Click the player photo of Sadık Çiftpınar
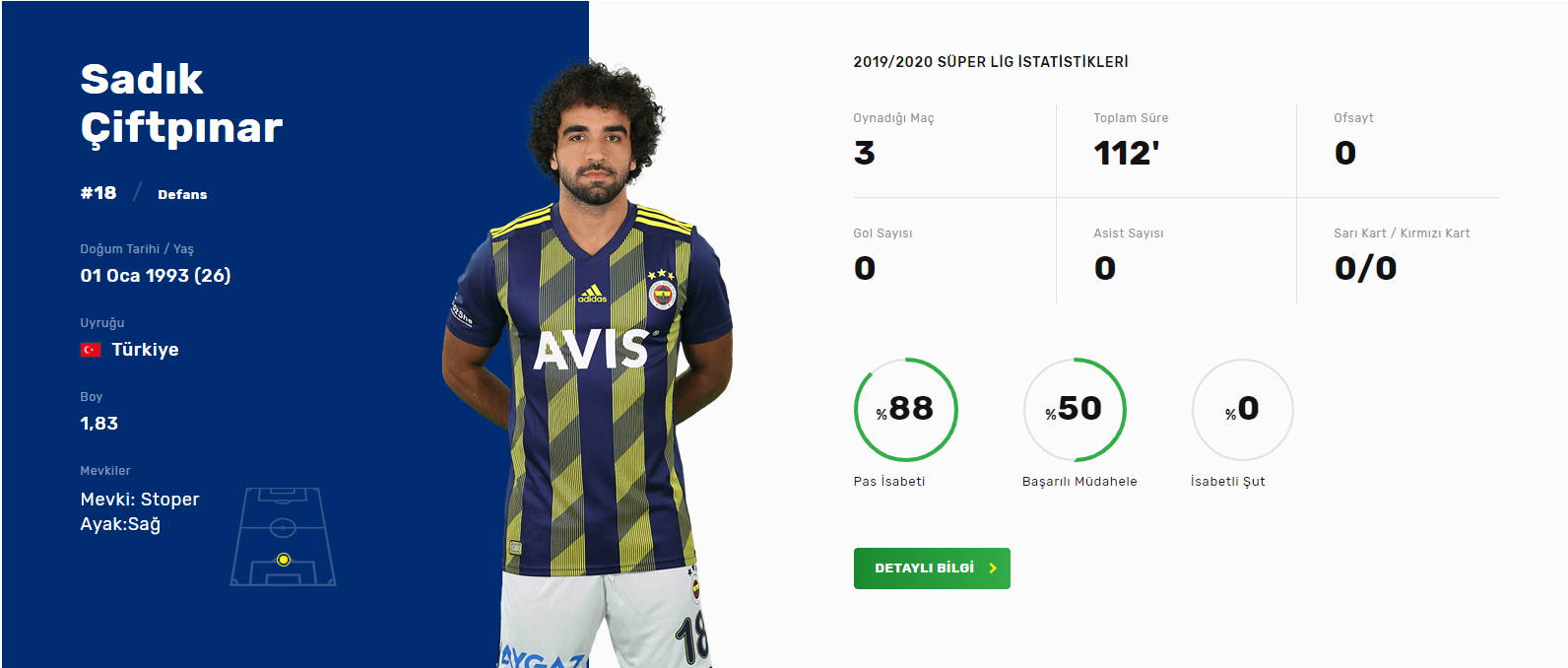 click(x=589, y=365)
